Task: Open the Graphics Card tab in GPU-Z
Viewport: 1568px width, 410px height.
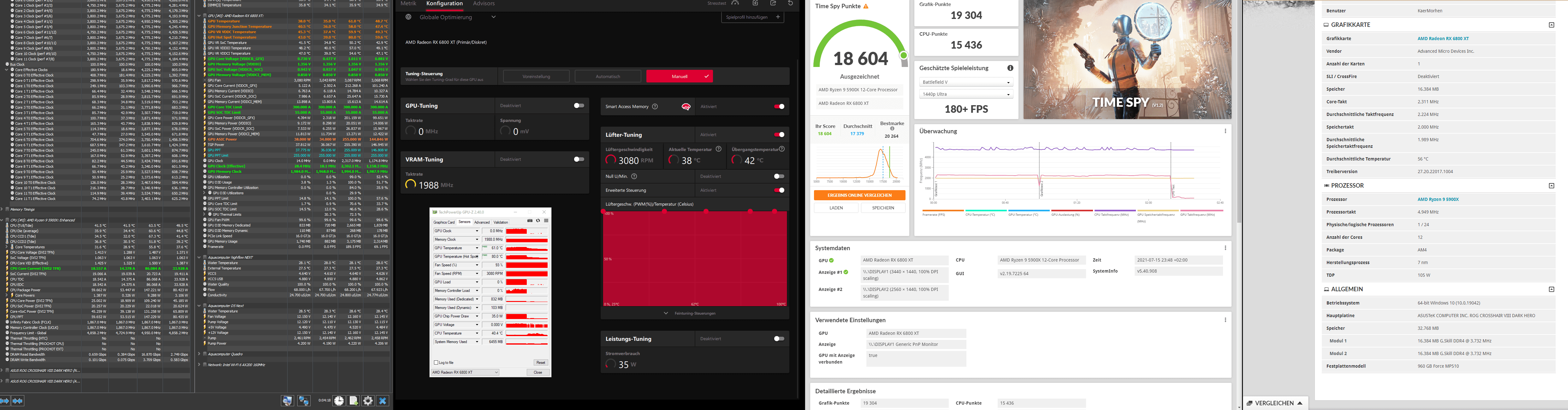Action: pyautogui.click(x=444, y=222)
